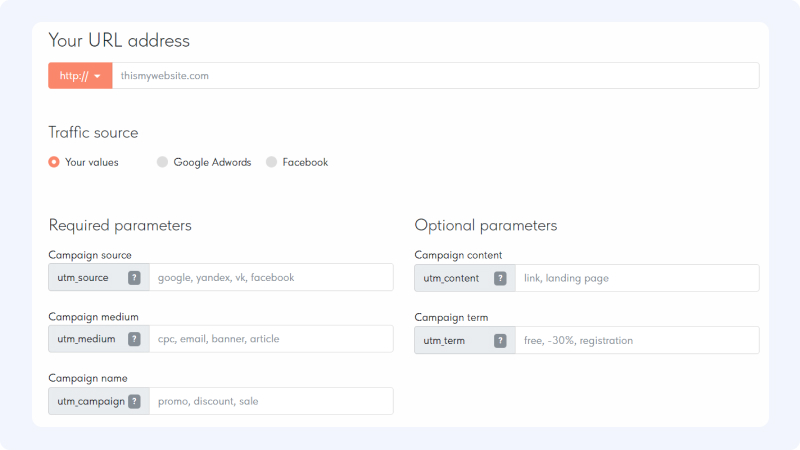The image size is (800, 450).
Task: Select the Your values radio button
Action: click(x=54, y=162)
